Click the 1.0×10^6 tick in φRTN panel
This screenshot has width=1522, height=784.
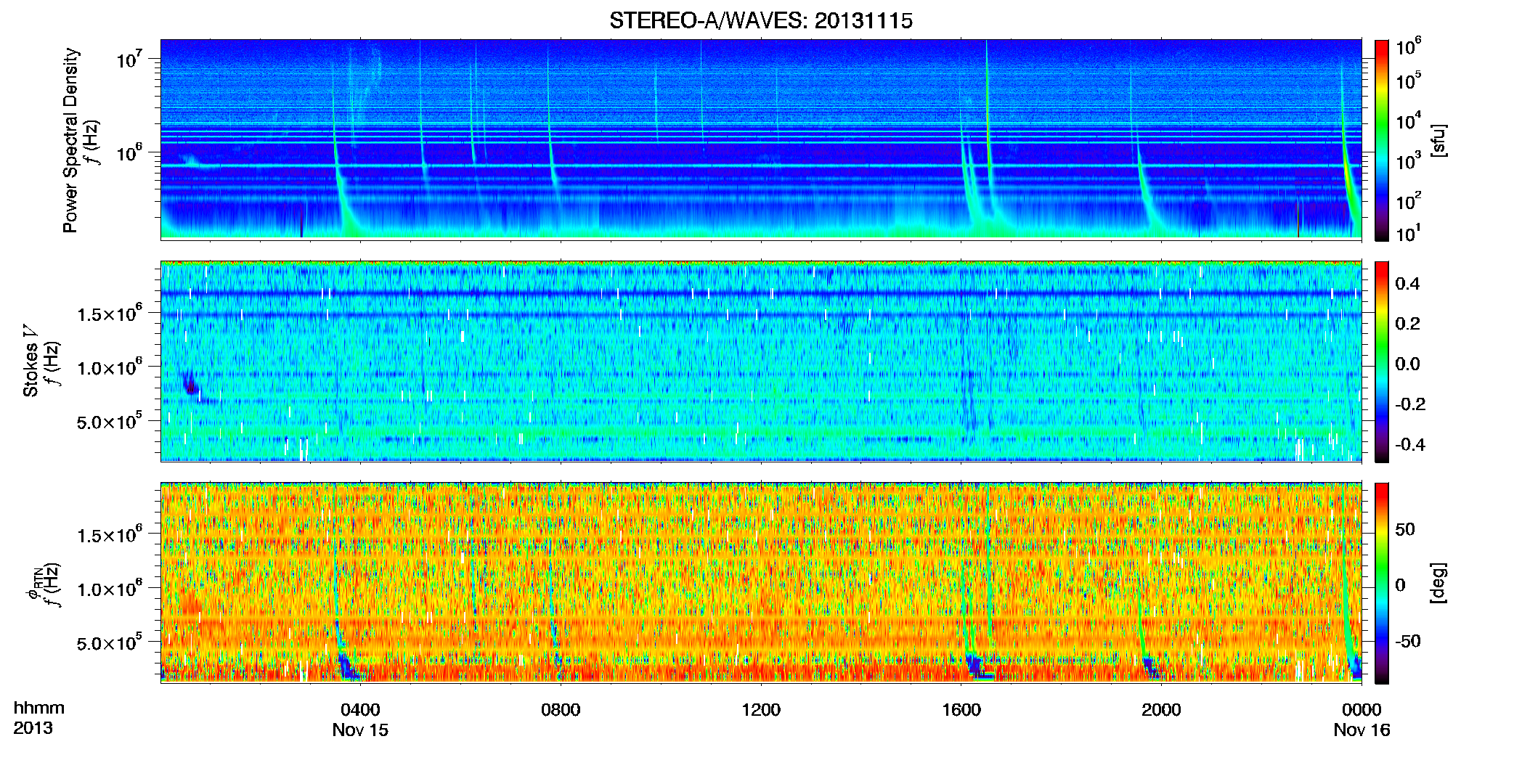click(109, 589)
